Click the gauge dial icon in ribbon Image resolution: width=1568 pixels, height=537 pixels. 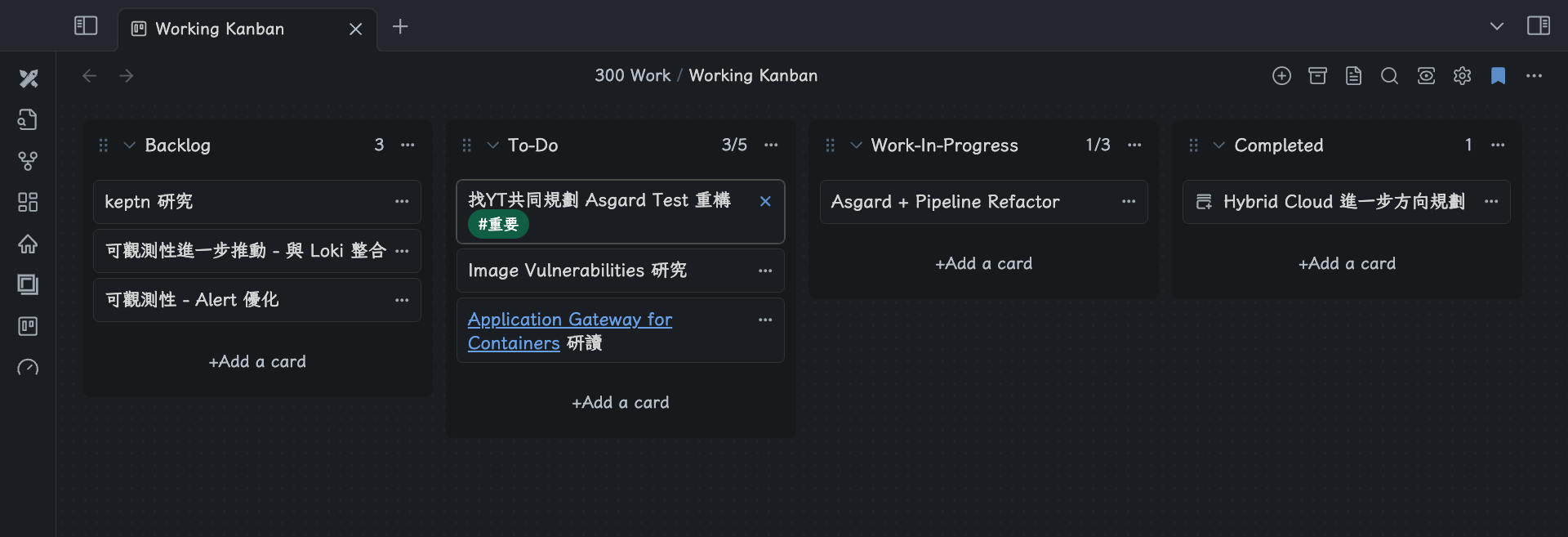click(x=28, y=367)
